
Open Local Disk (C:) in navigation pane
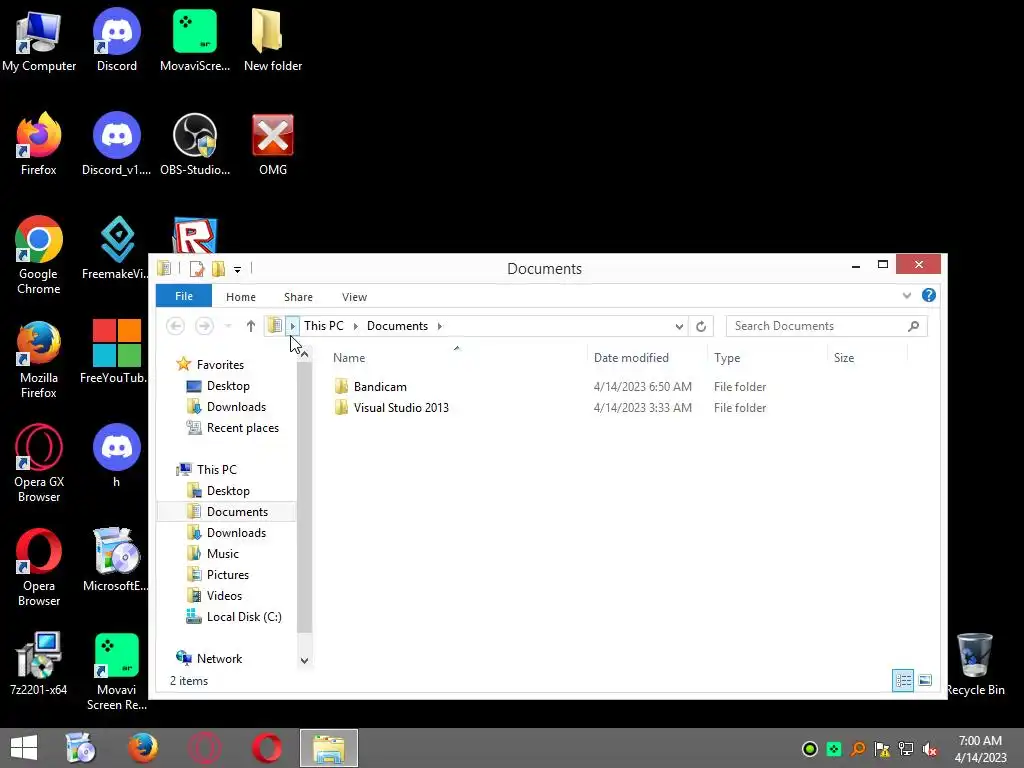(244, 616)
